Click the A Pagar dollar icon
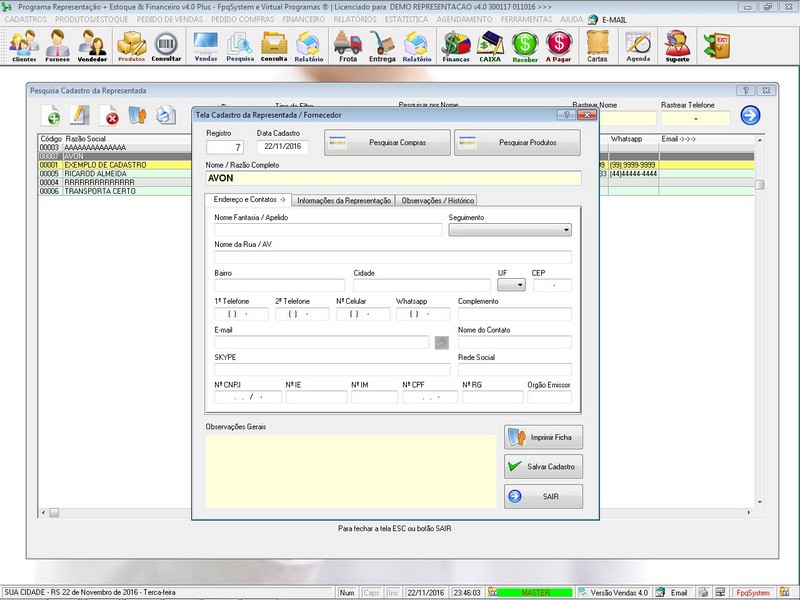 point(559,46)
